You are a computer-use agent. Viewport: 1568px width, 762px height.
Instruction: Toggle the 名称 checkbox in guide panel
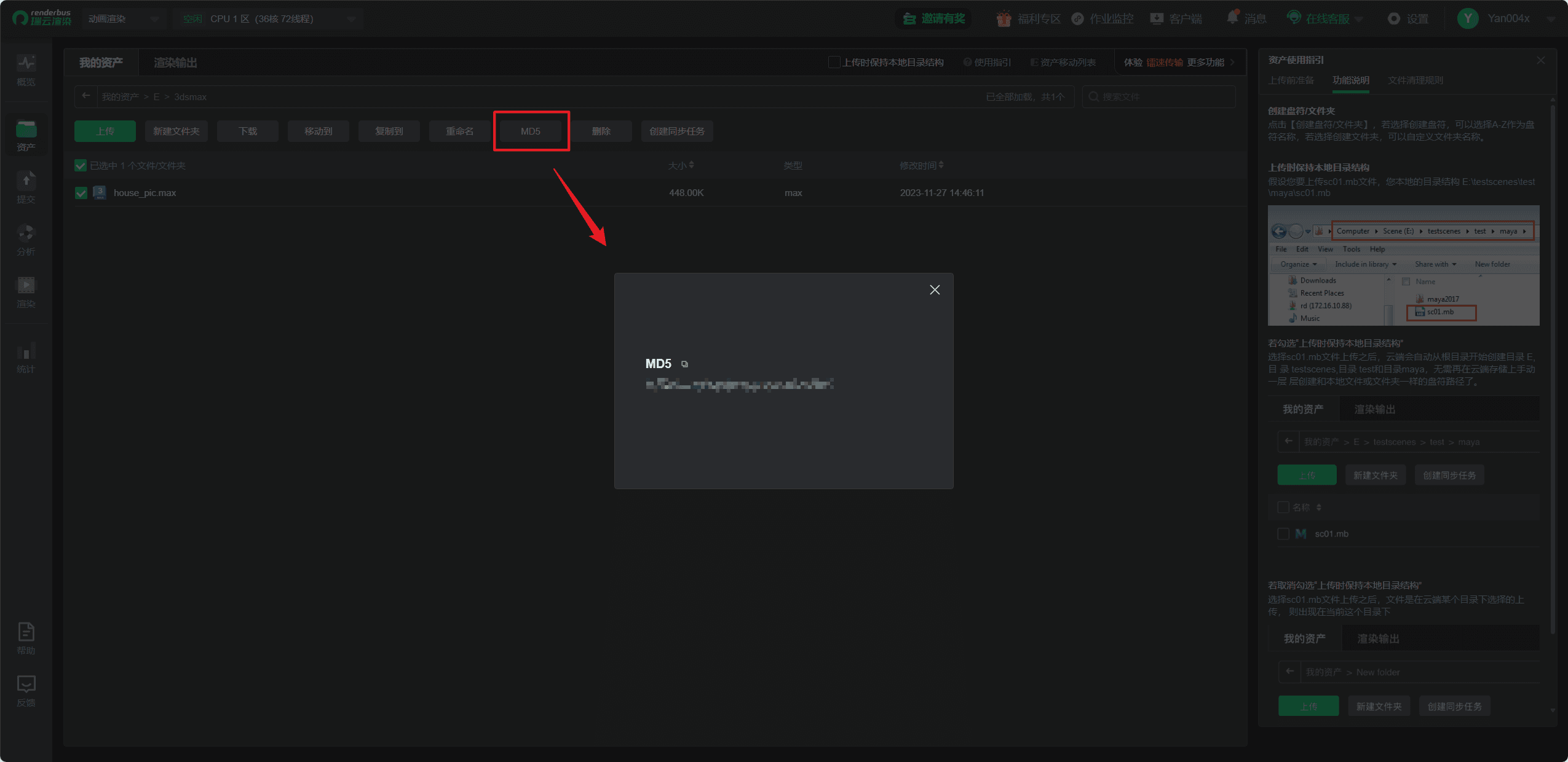[x=1283, y=507]
